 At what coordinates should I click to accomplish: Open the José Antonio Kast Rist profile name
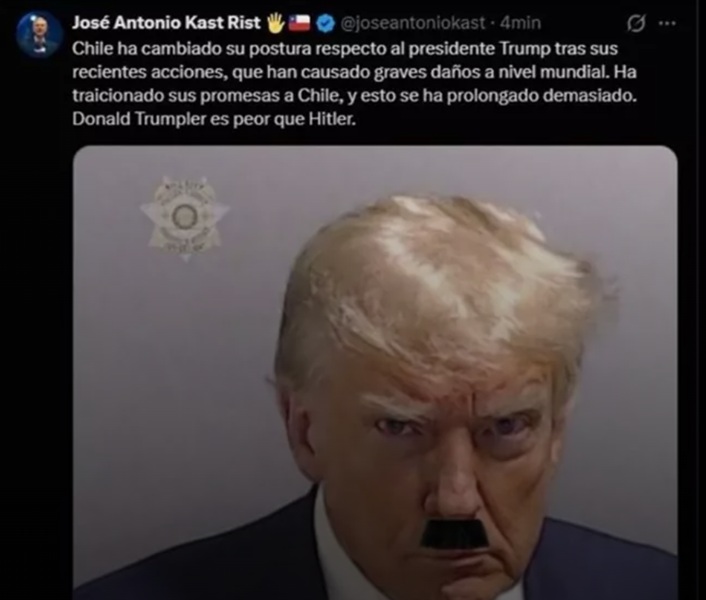tap(166, 23)
